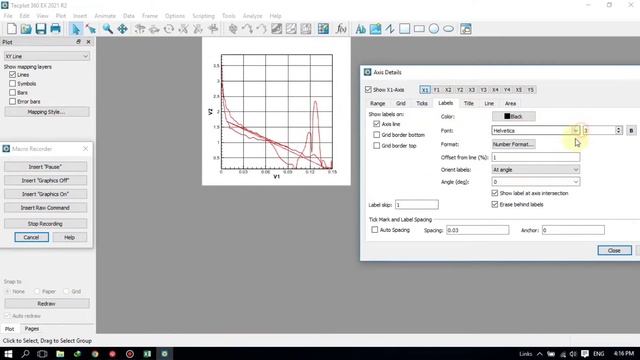Open a file with the folder toolbar icon

[26, 29]
